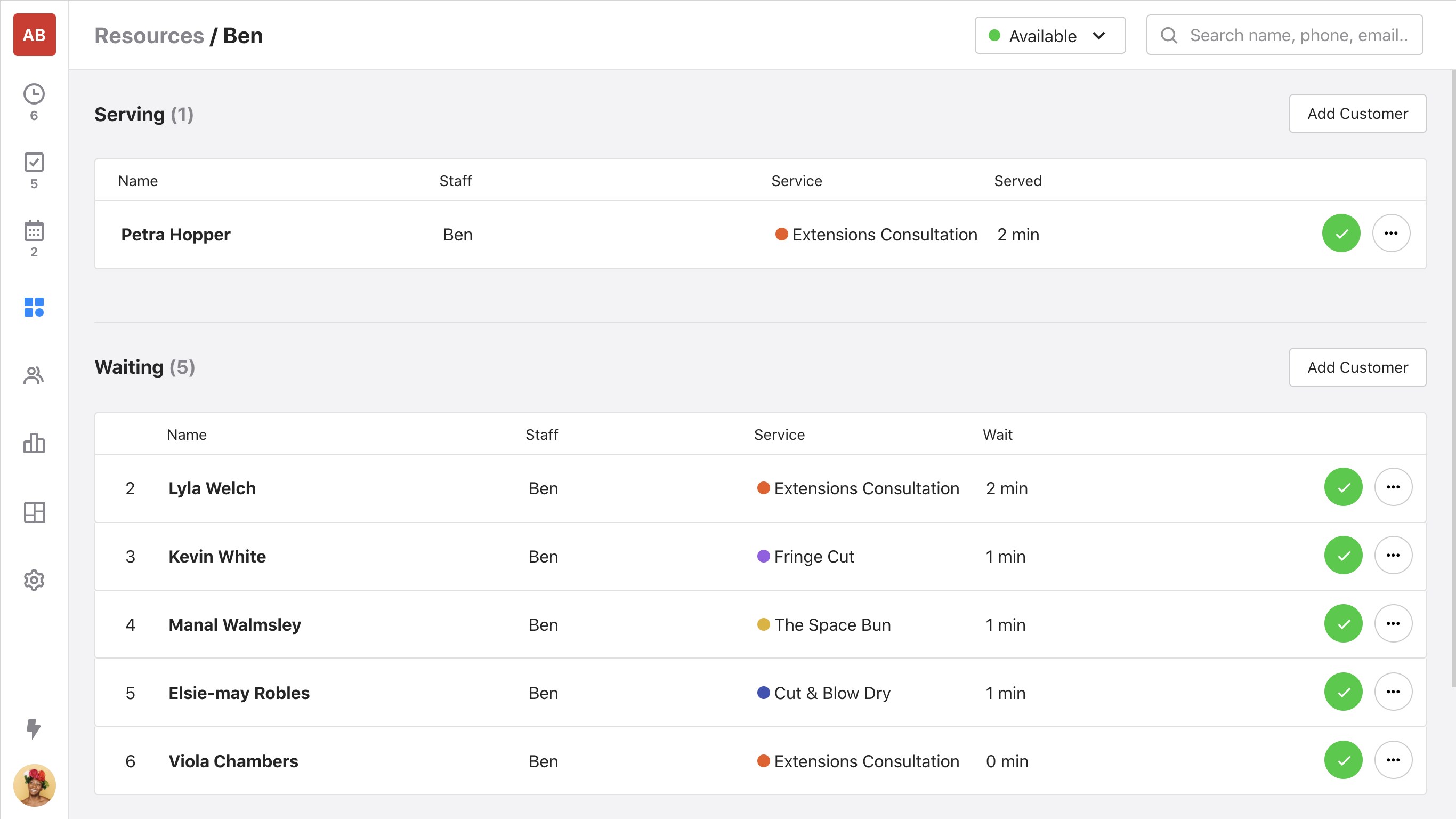Open more options menu for Manal Walmsley
This screenshot has height=819, width=1456.
pyautogui.click(x=1393, y=624)
